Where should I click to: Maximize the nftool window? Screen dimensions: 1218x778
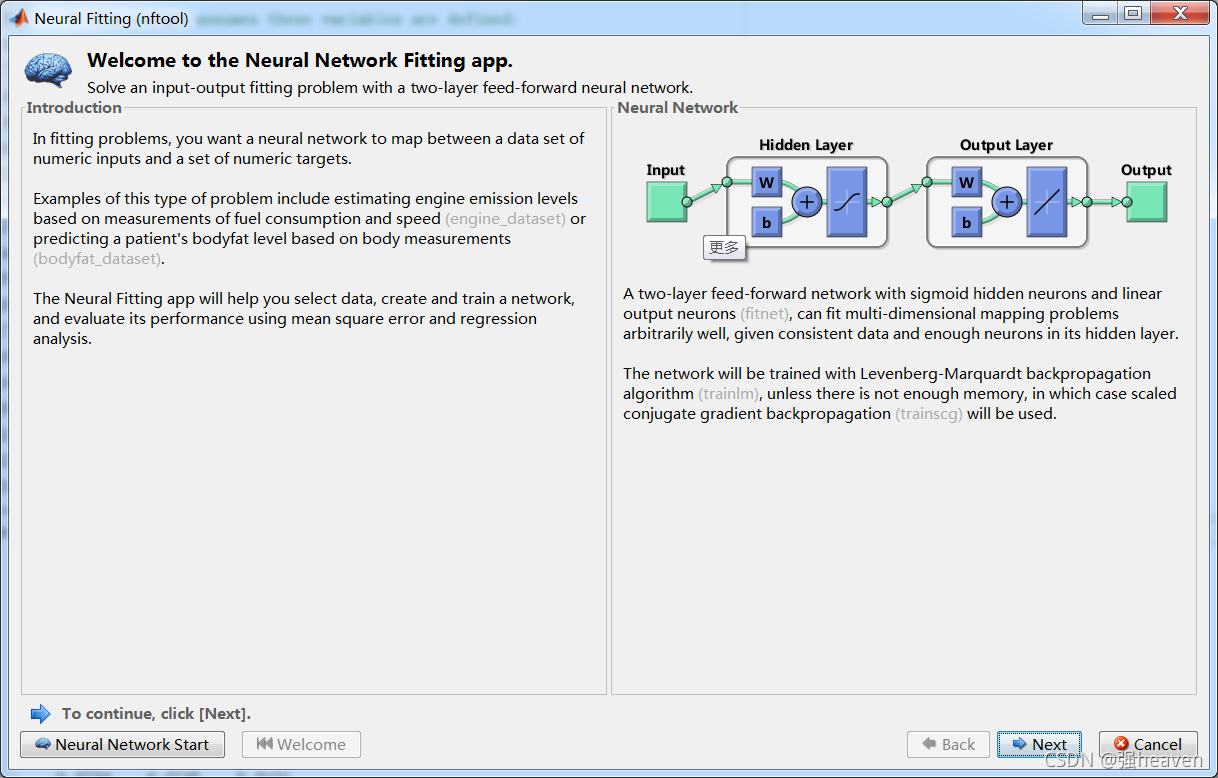pyautogui.click(x=1132, y=13)
